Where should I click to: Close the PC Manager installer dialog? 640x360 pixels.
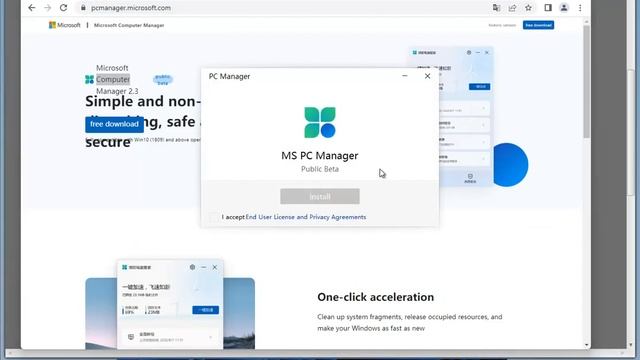pyautogui.click(x=427, y=76)
